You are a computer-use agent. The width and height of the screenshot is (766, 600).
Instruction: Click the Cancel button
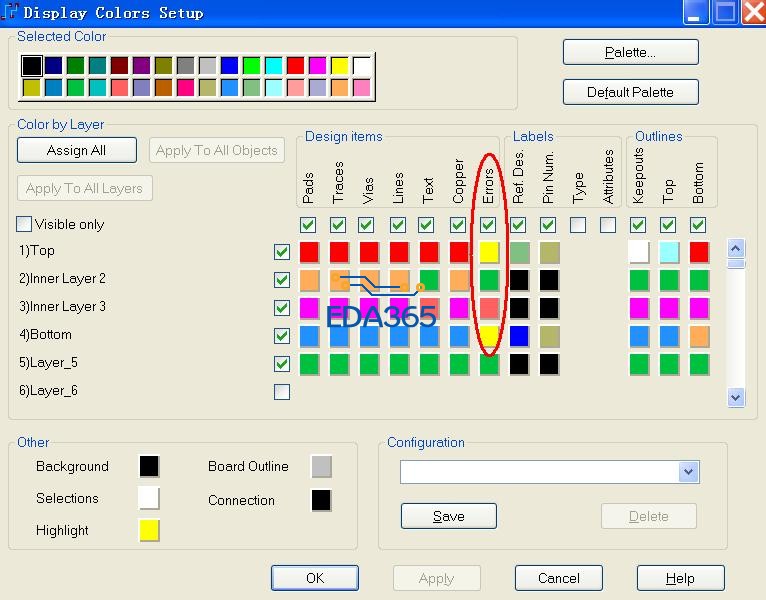pos(558,578)
